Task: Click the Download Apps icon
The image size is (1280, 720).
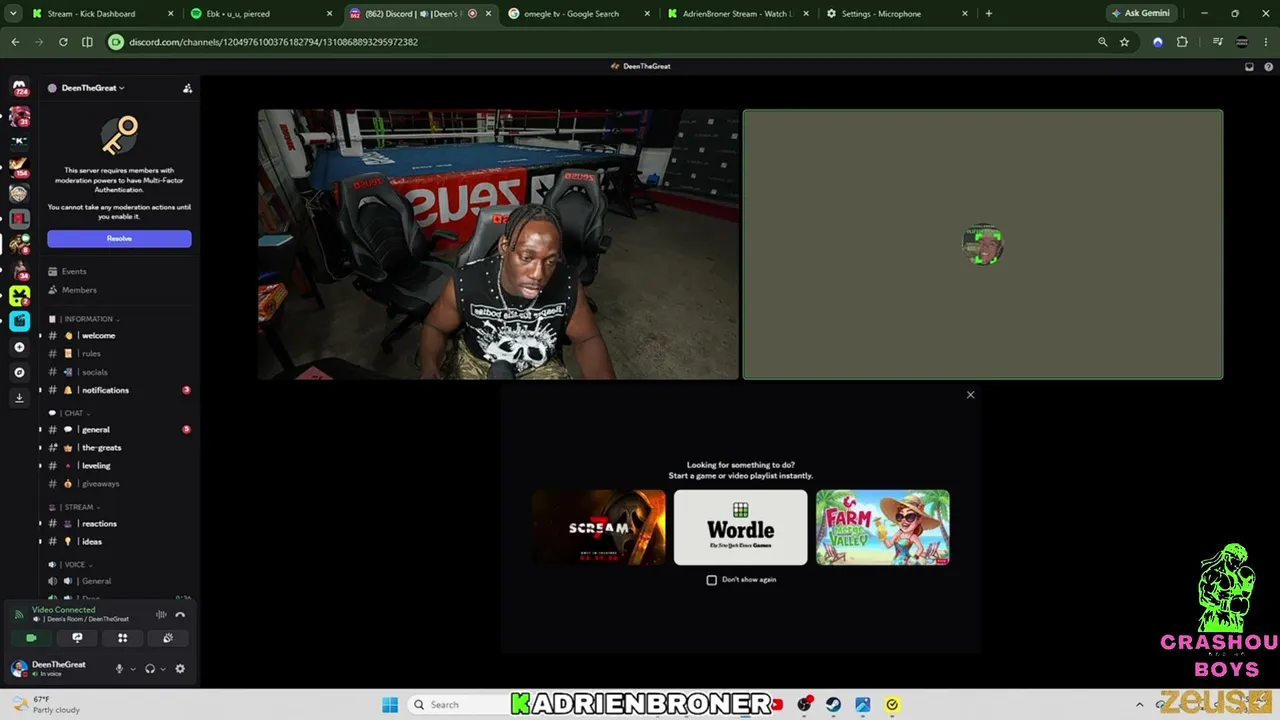Action: [19, 398]
